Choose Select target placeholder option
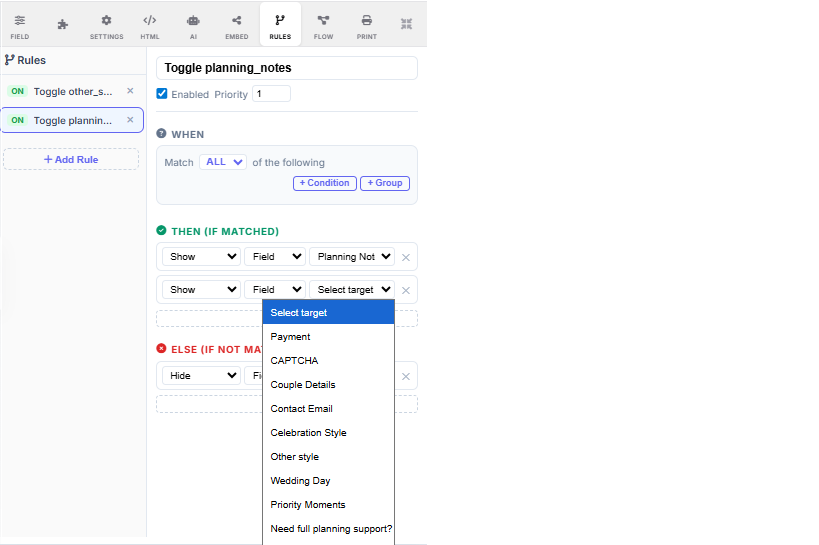The image size is (819, 545). [329, 312]
